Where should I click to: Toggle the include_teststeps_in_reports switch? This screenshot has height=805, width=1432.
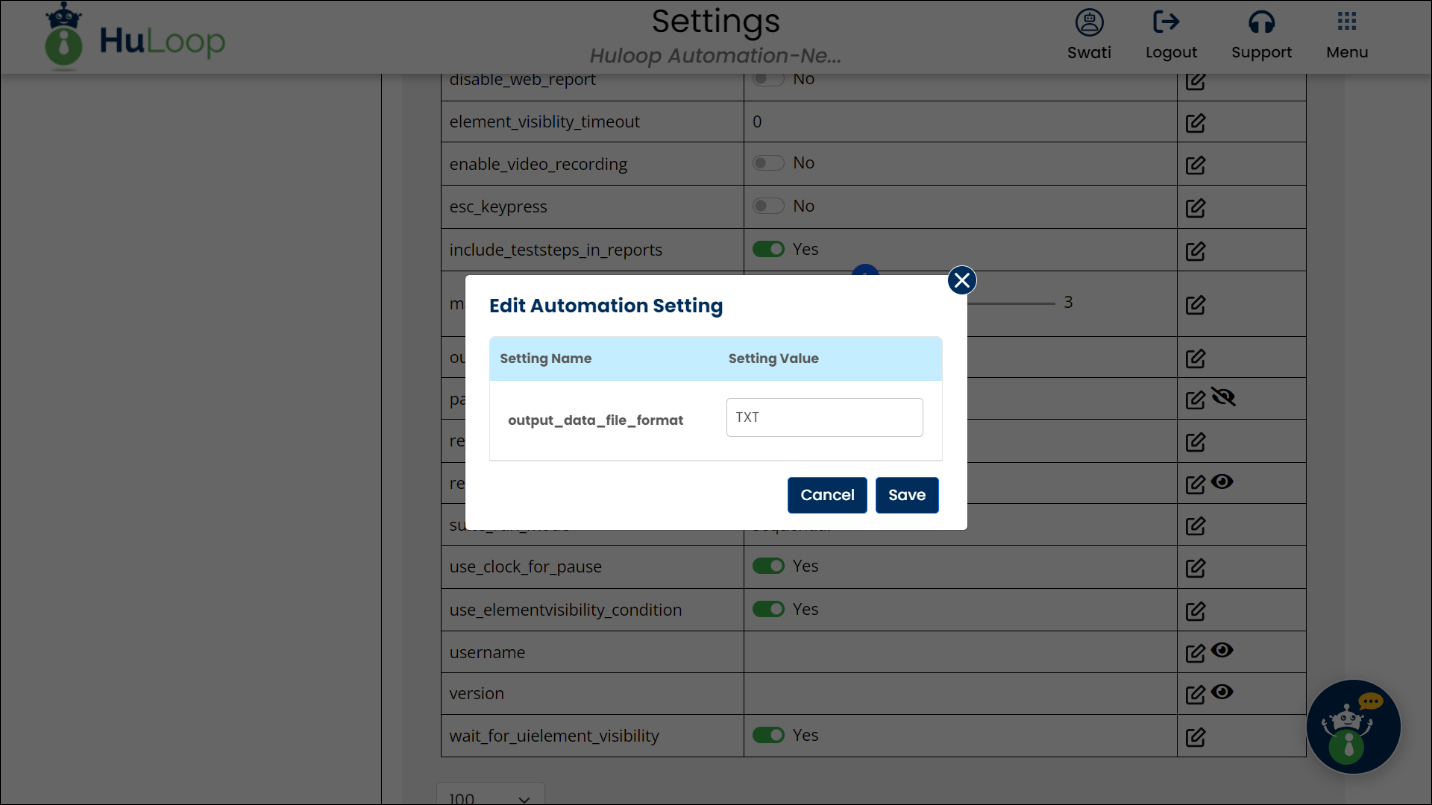[769, 249]
